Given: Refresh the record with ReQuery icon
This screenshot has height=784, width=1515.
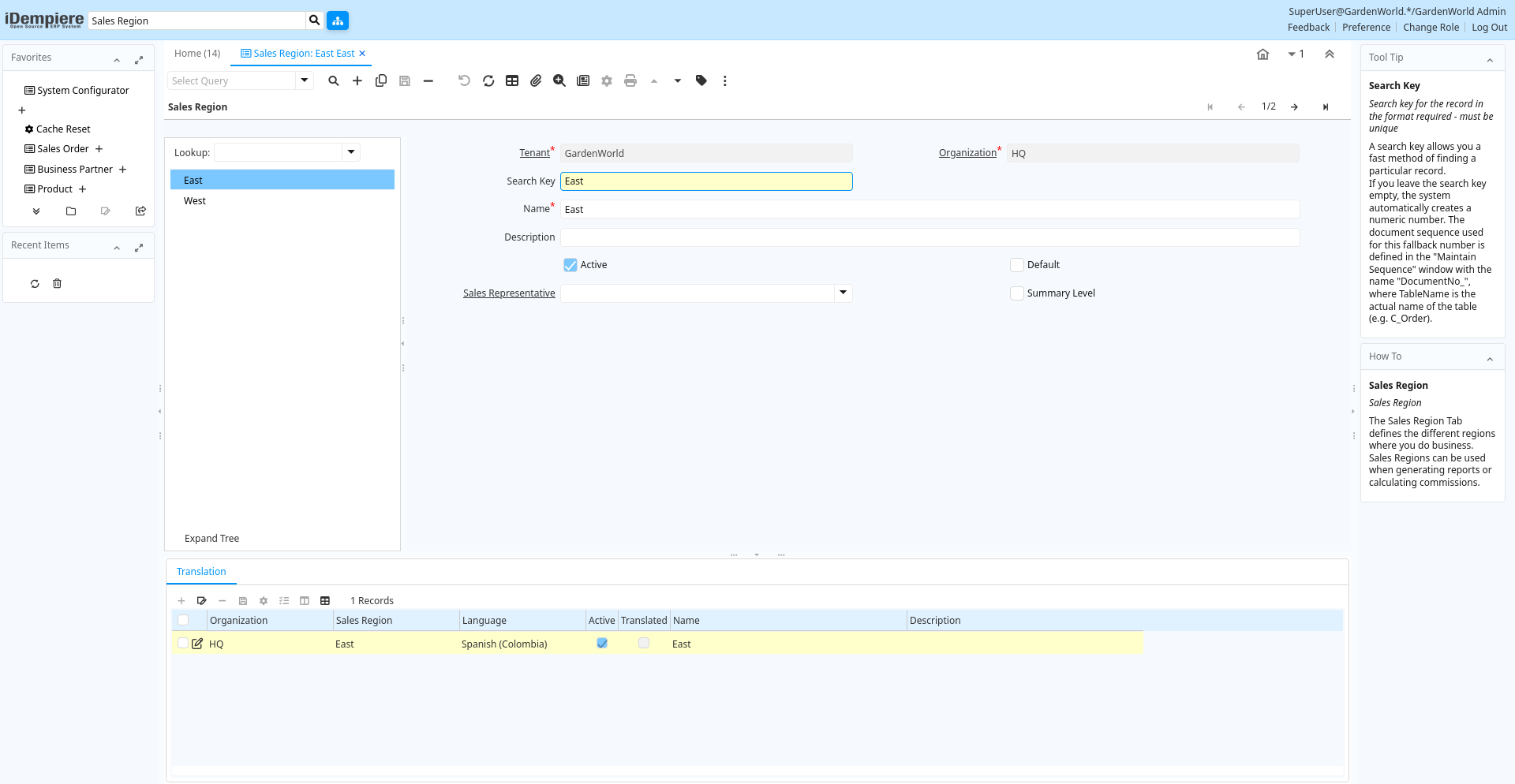Looking at the screenshot, I should pos(488,80).
